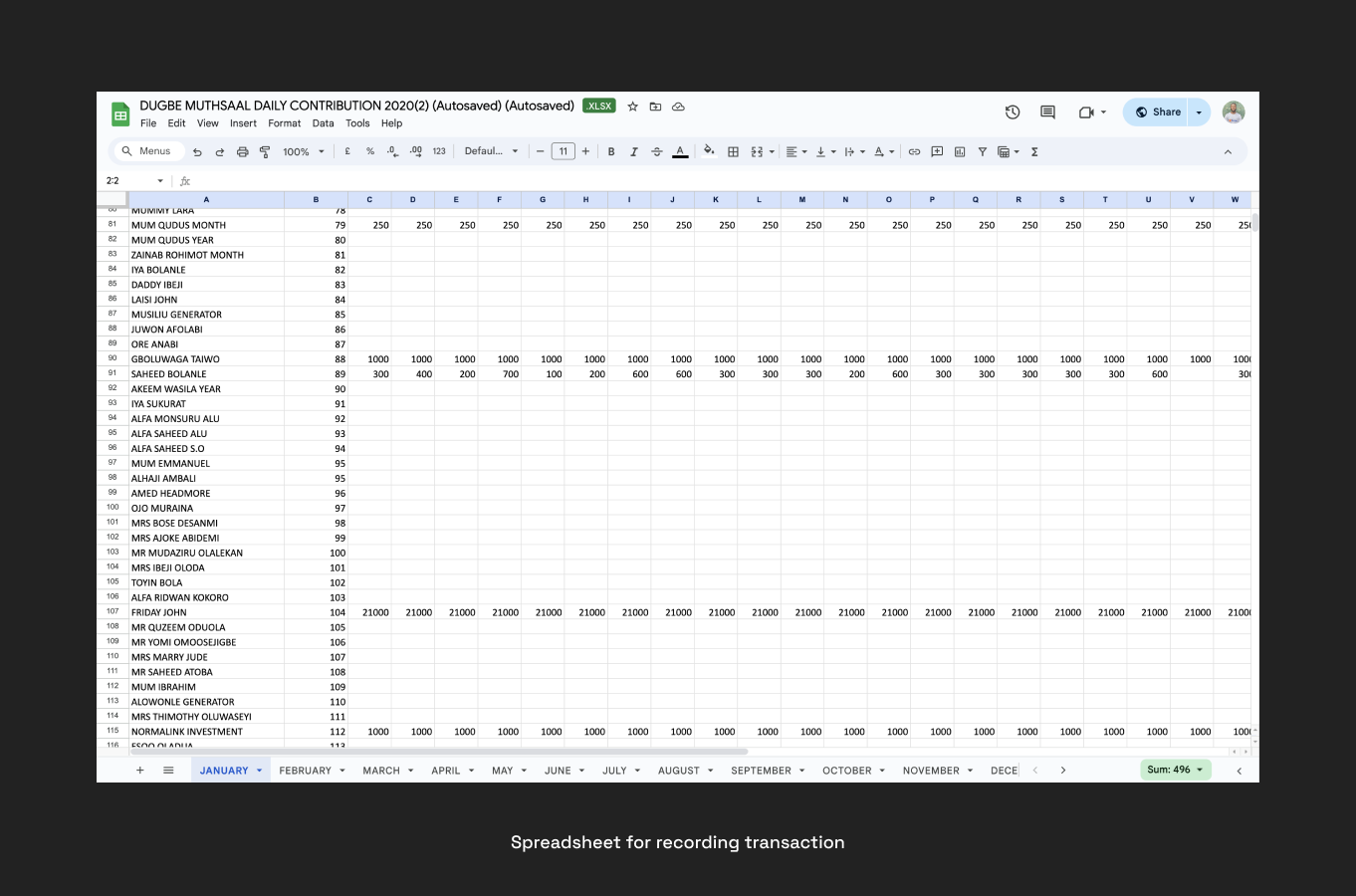Image resolution: width=1356 pixels, height=896 pixels.
Task: Toggle strikethrough formatting
Action: [x=656, y=151]
